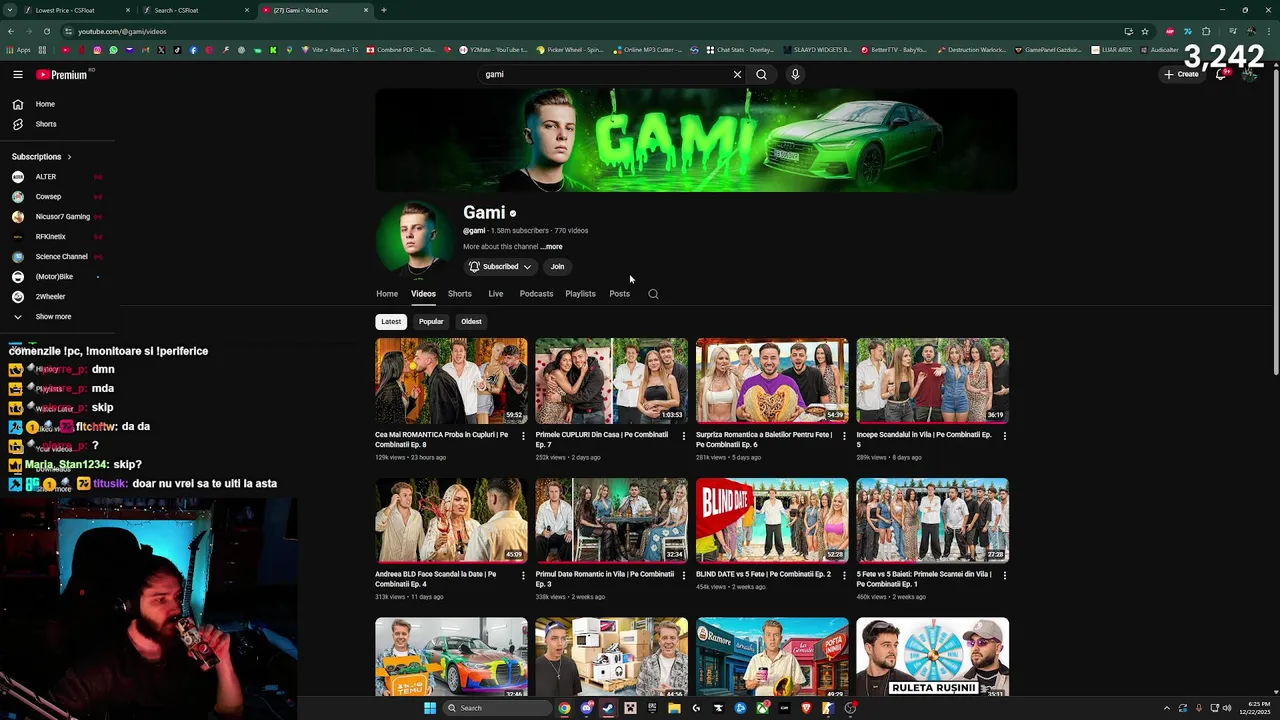This screenshot has height=720, width=1280.
Task: Open the Brave browser taskbar icon
Action: [806, 708]
